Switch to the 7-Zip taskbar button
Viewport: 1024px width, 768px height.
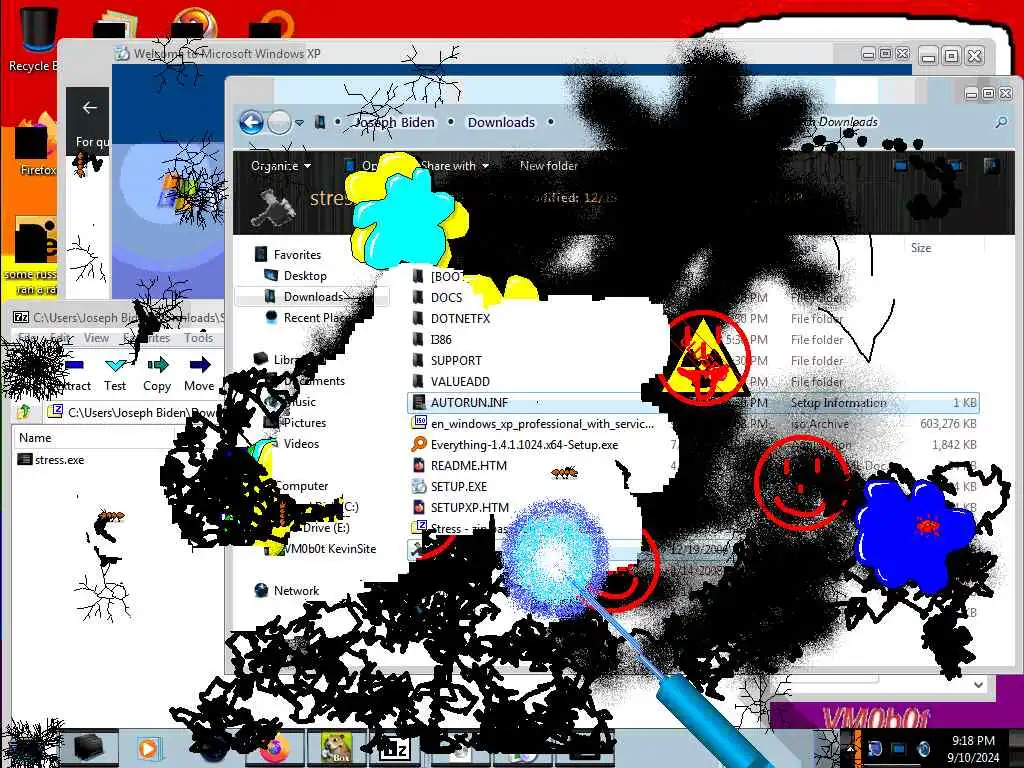395,748
